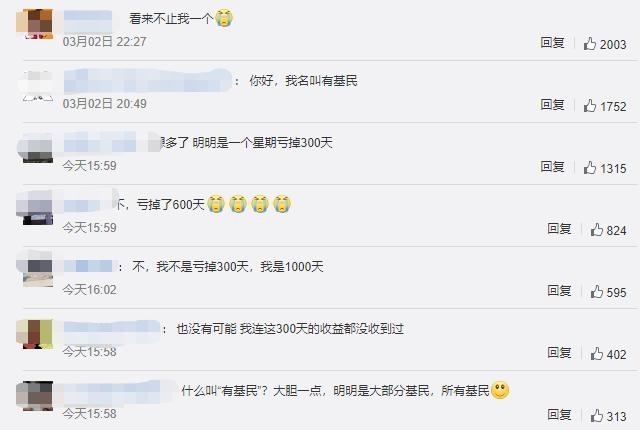Reply to the 22:27 comment on 03月02日
The height and width of the screenshot is (430, 640).
click(552, 42)
